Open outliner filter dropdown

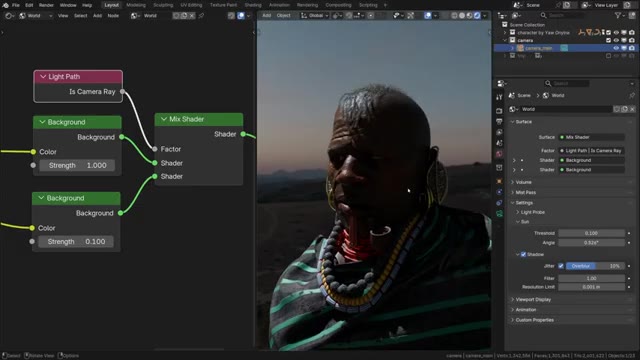pyautogui.click(x=620, y=15)
